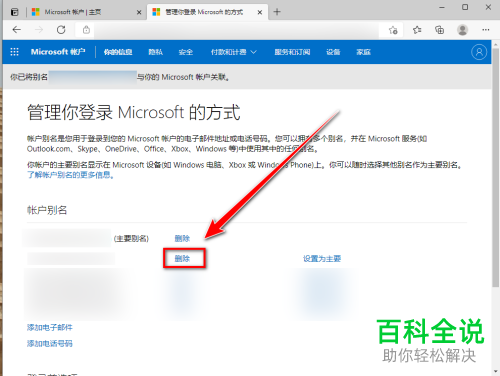Viewport: 500px width, 376px height.
Task: Open the browser settings ellipsis menu
Action: (486, 30)
